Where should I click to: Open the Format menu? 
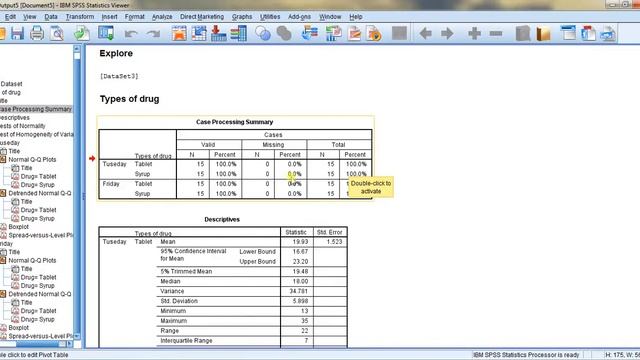135,17
